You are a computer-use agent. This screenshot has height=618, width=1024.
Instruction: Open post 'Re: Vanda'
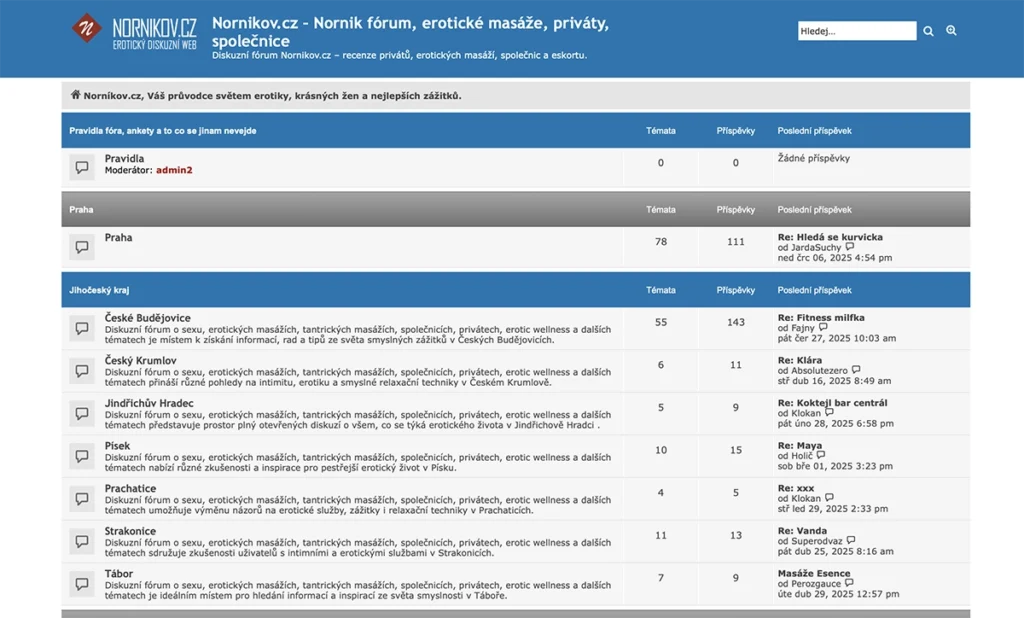click(802, 530)
